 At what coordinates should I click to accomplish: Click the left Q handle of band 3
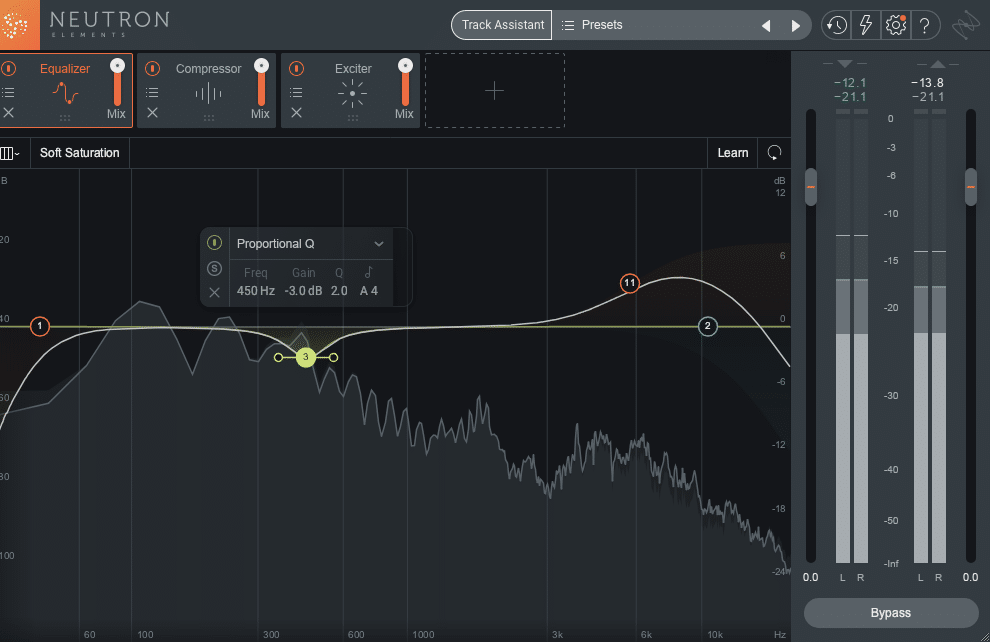[x=278, y=357]
